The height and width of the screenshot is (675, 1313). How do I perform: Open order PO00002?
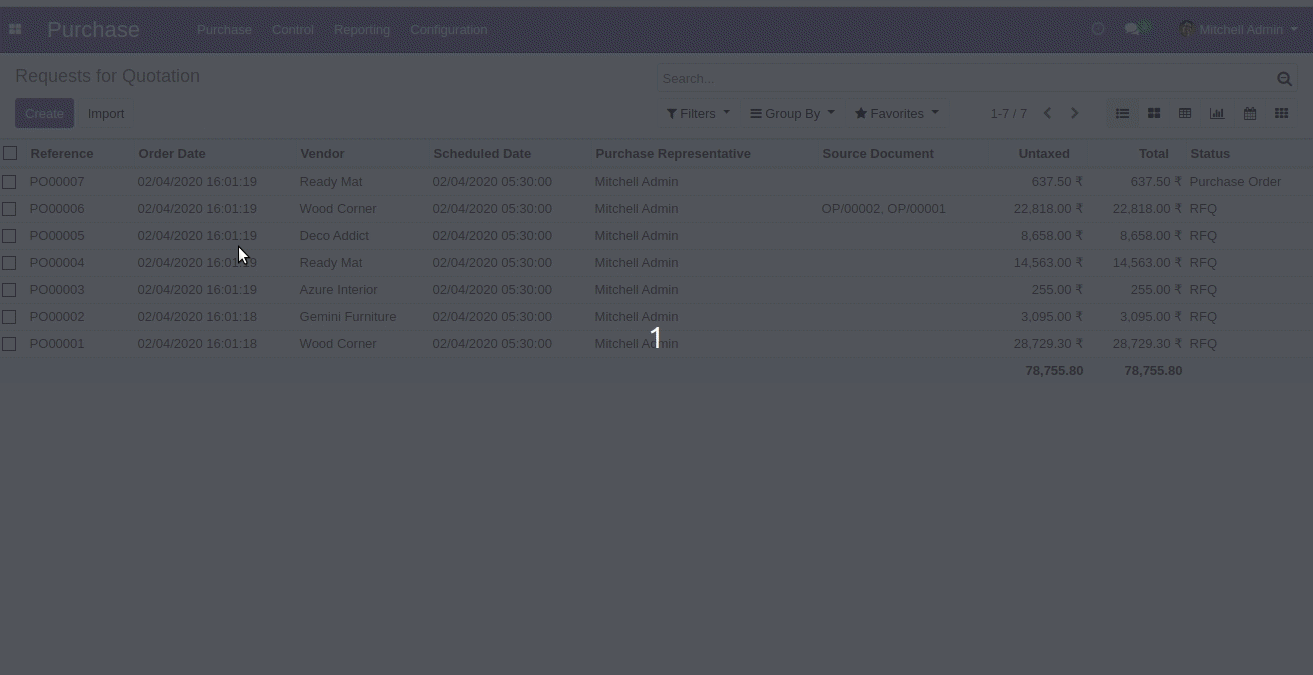(57, 317)
